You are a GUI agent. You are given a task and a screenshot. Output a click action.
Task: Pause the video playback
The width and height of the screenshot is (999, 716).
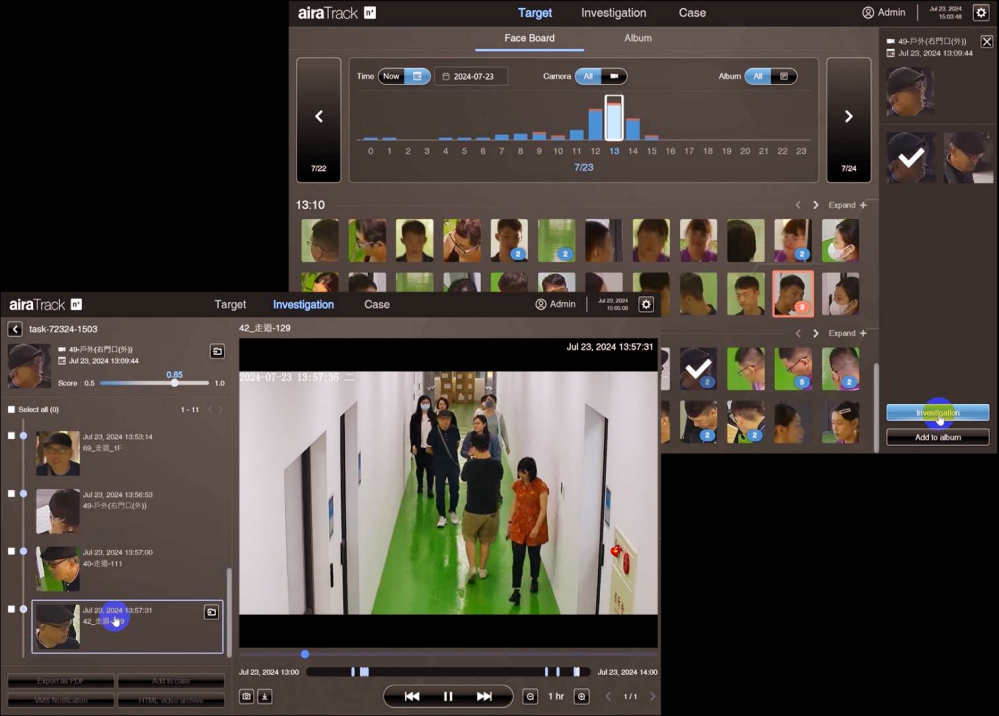(x=448, y=696)
